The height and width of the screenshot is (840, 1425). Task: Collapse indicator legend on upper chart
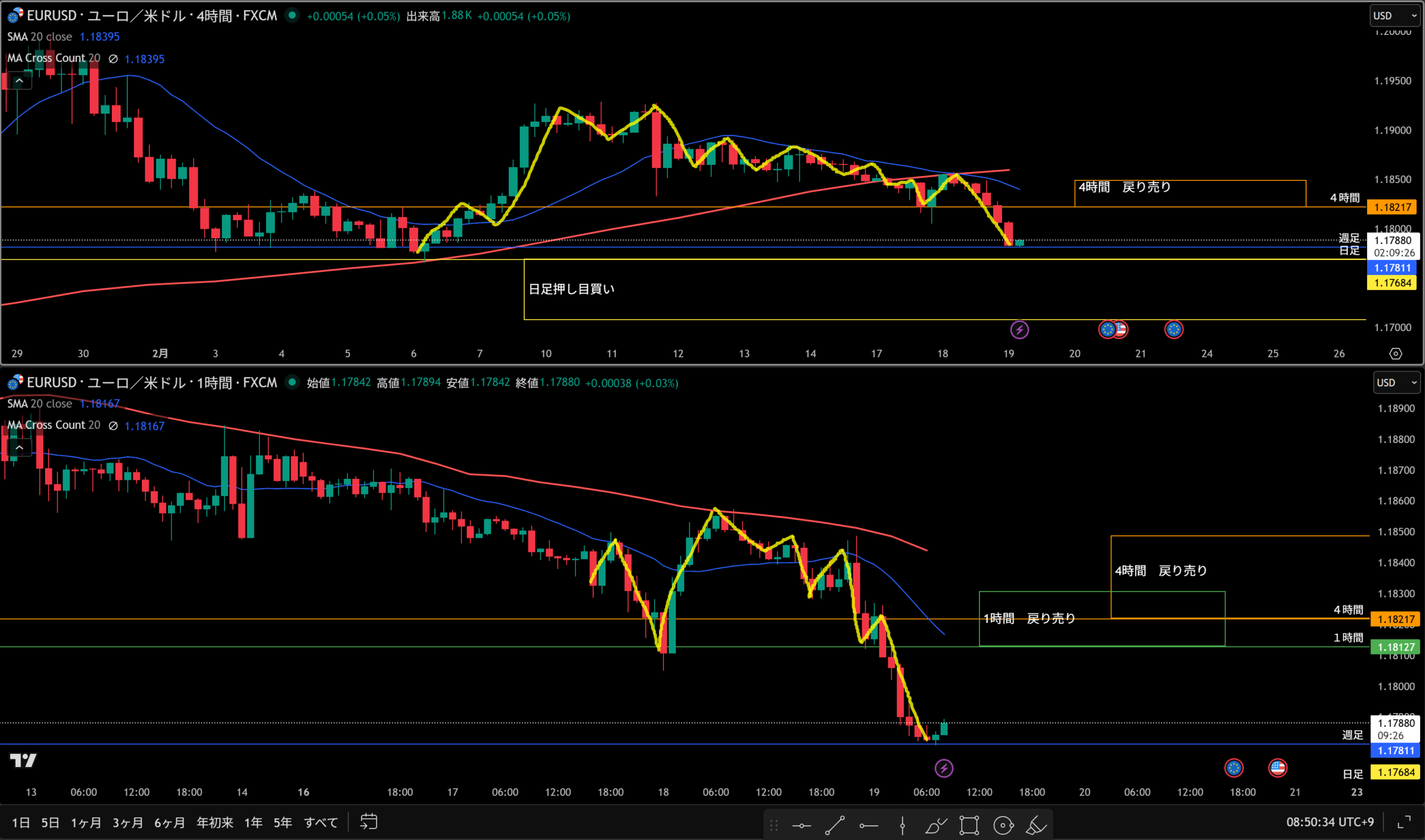pyautogui.click(x=19, y=81)
